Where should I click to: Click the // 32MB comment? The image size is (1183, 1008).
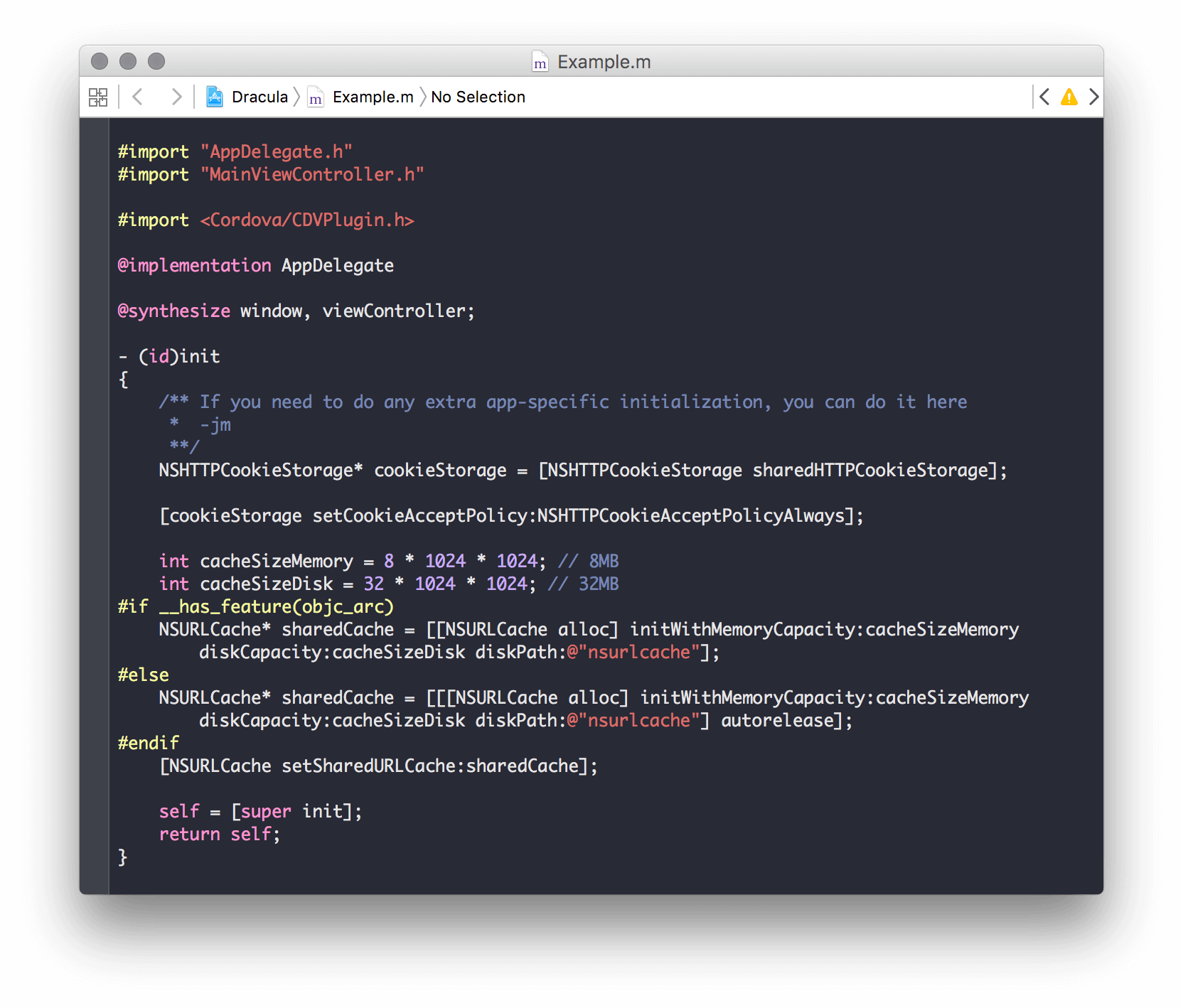click(x=583, y=584)
